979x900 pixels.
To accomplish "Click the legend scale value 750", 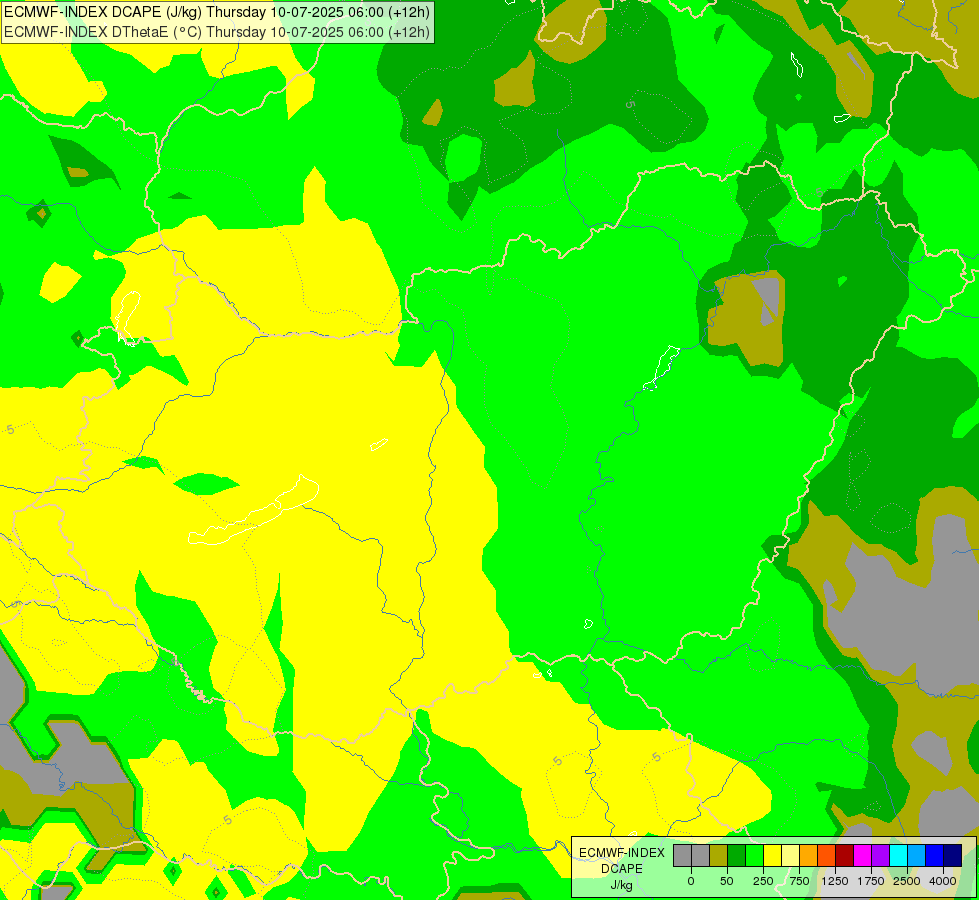I will point(799,881).
